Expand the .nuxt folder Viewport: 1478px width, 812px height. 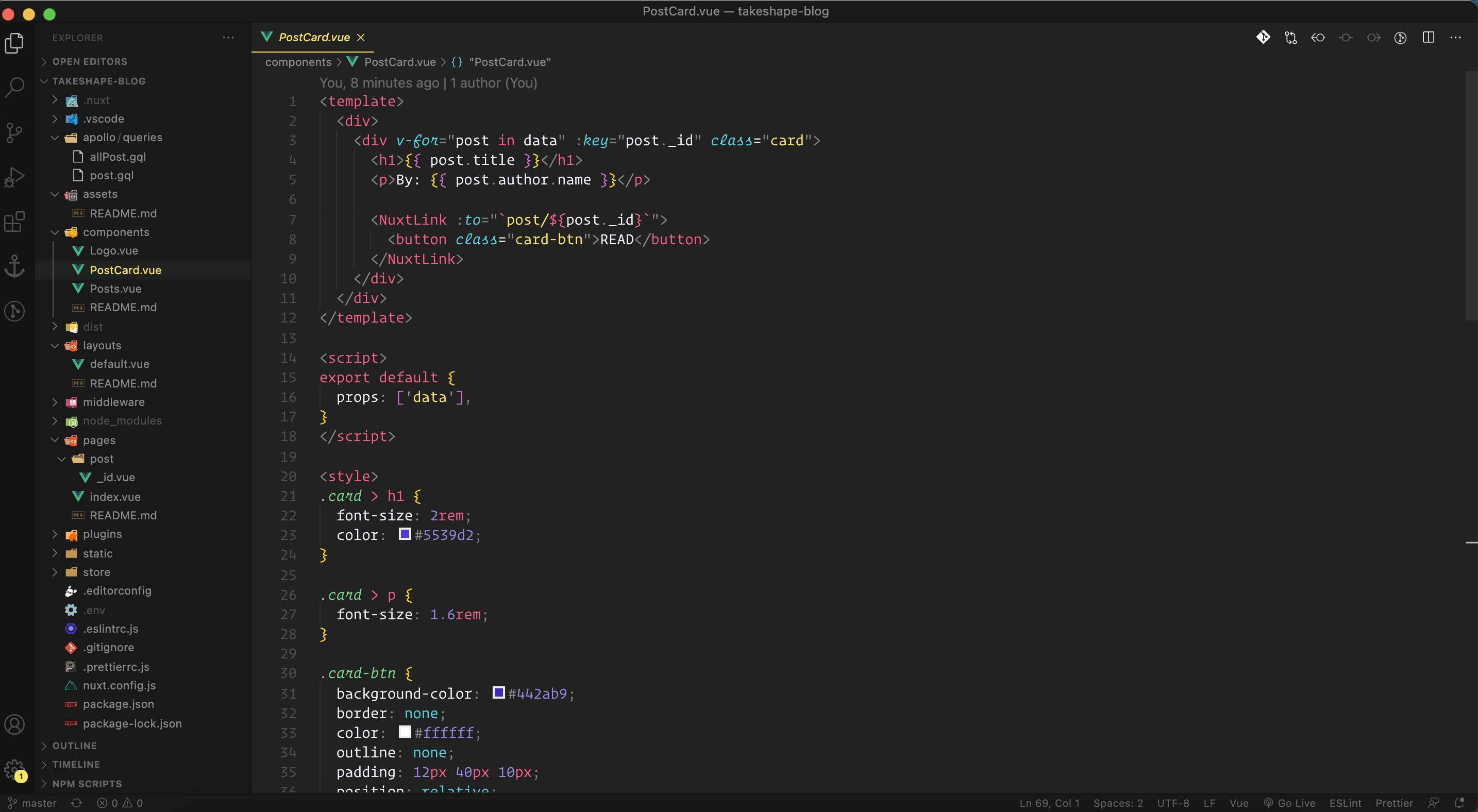coord(96,100)
